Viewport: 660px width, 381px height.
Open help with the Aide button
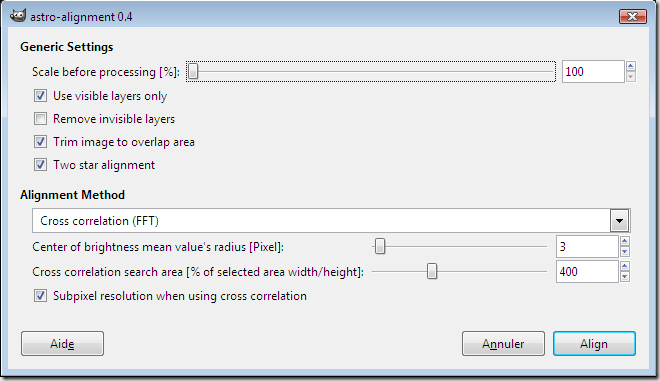point(62,344)
